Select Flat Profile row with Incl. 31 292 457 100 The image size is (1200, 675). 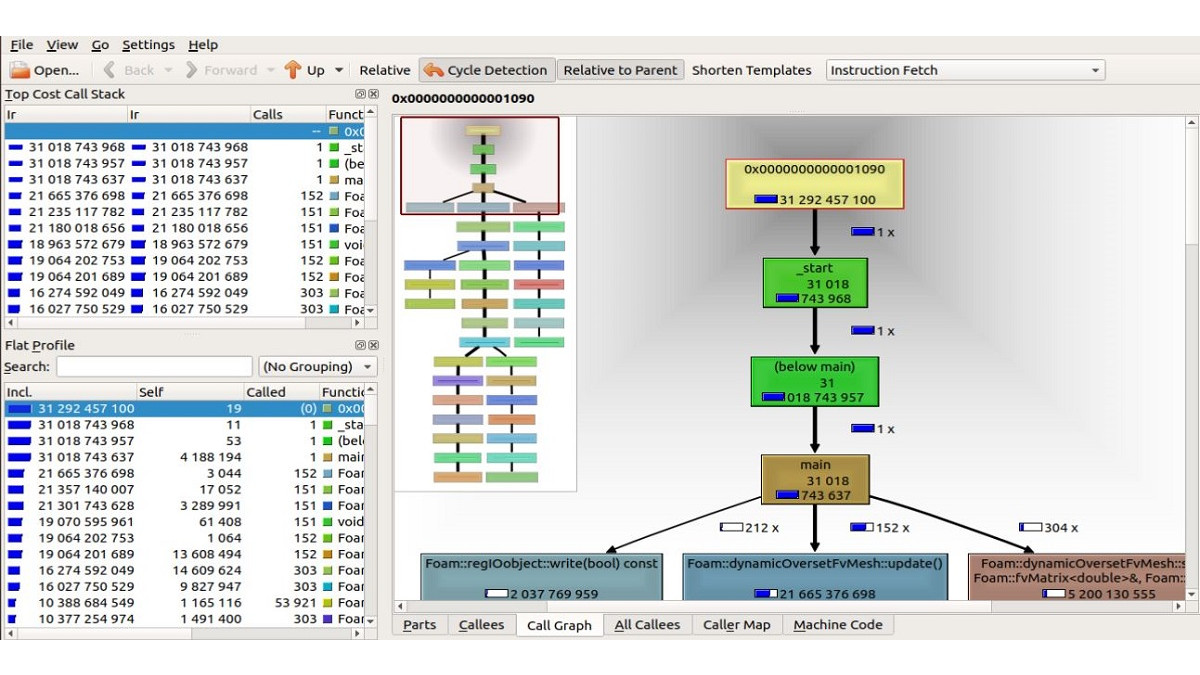[x=185, y=409]
